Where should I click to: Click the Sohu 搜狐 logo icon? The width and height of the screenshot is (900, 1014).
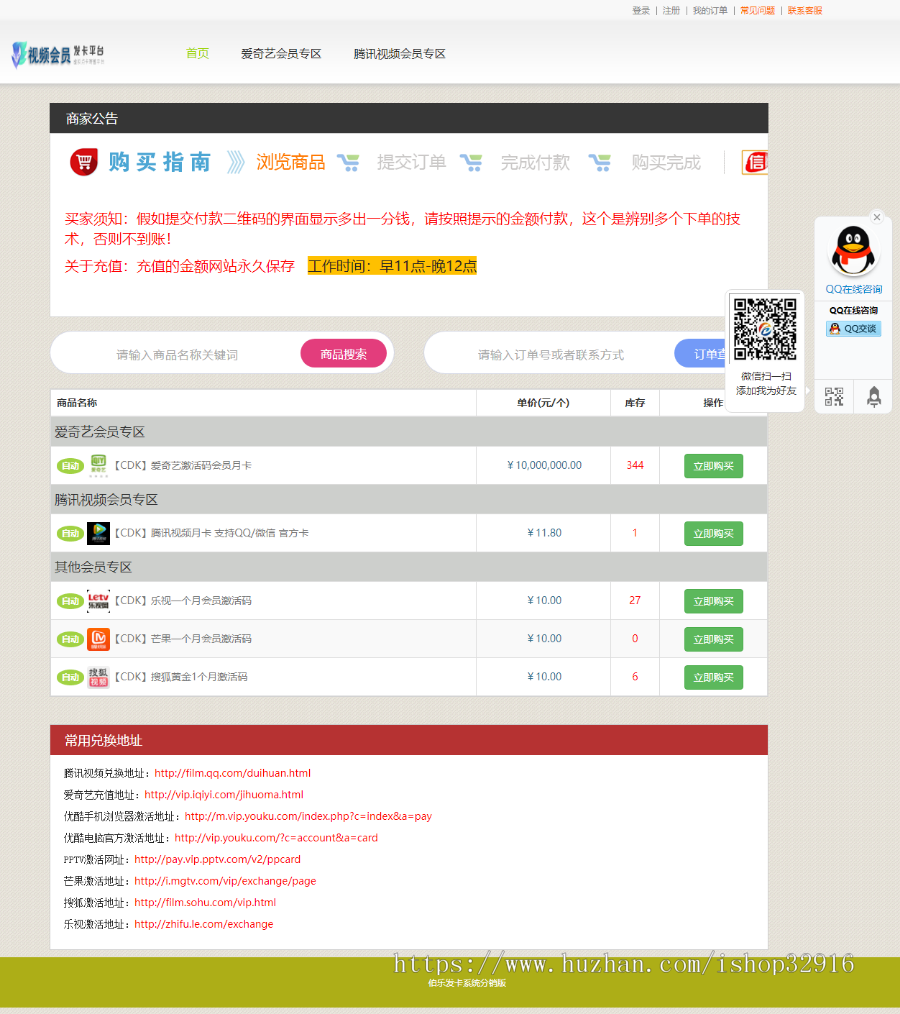(x=98, y=677)
